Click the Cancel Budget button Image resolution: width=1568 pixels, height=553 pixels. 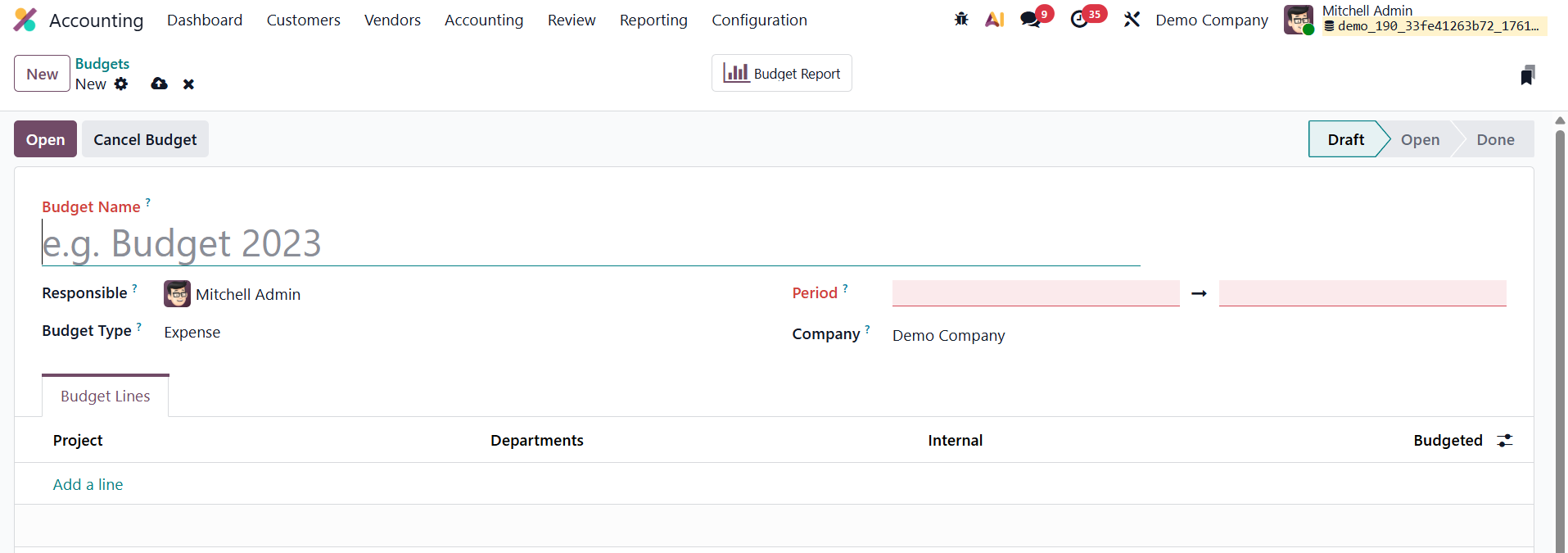pos(145,139)
